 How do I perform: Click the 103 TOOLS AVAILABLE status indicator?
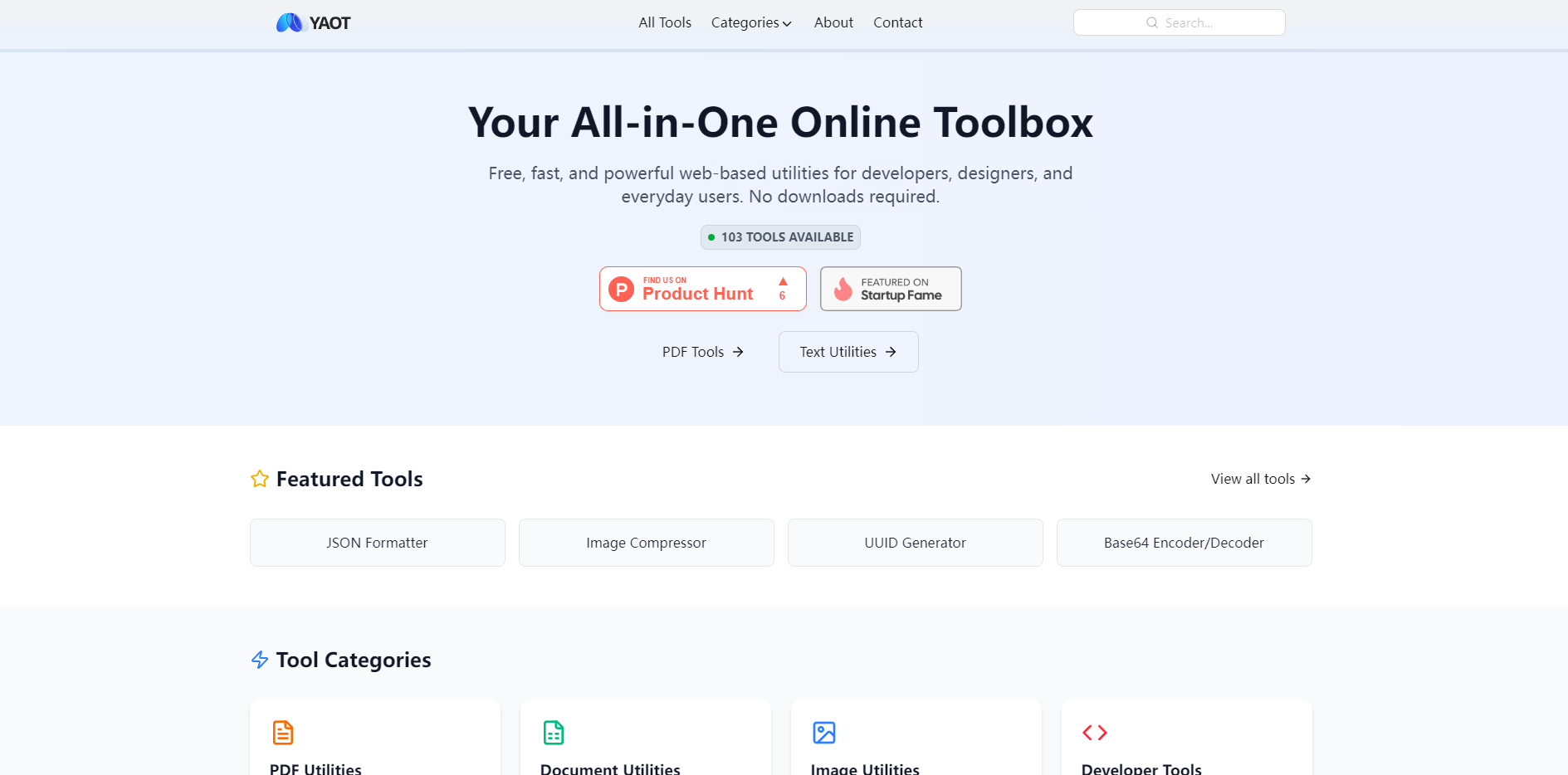779,237
